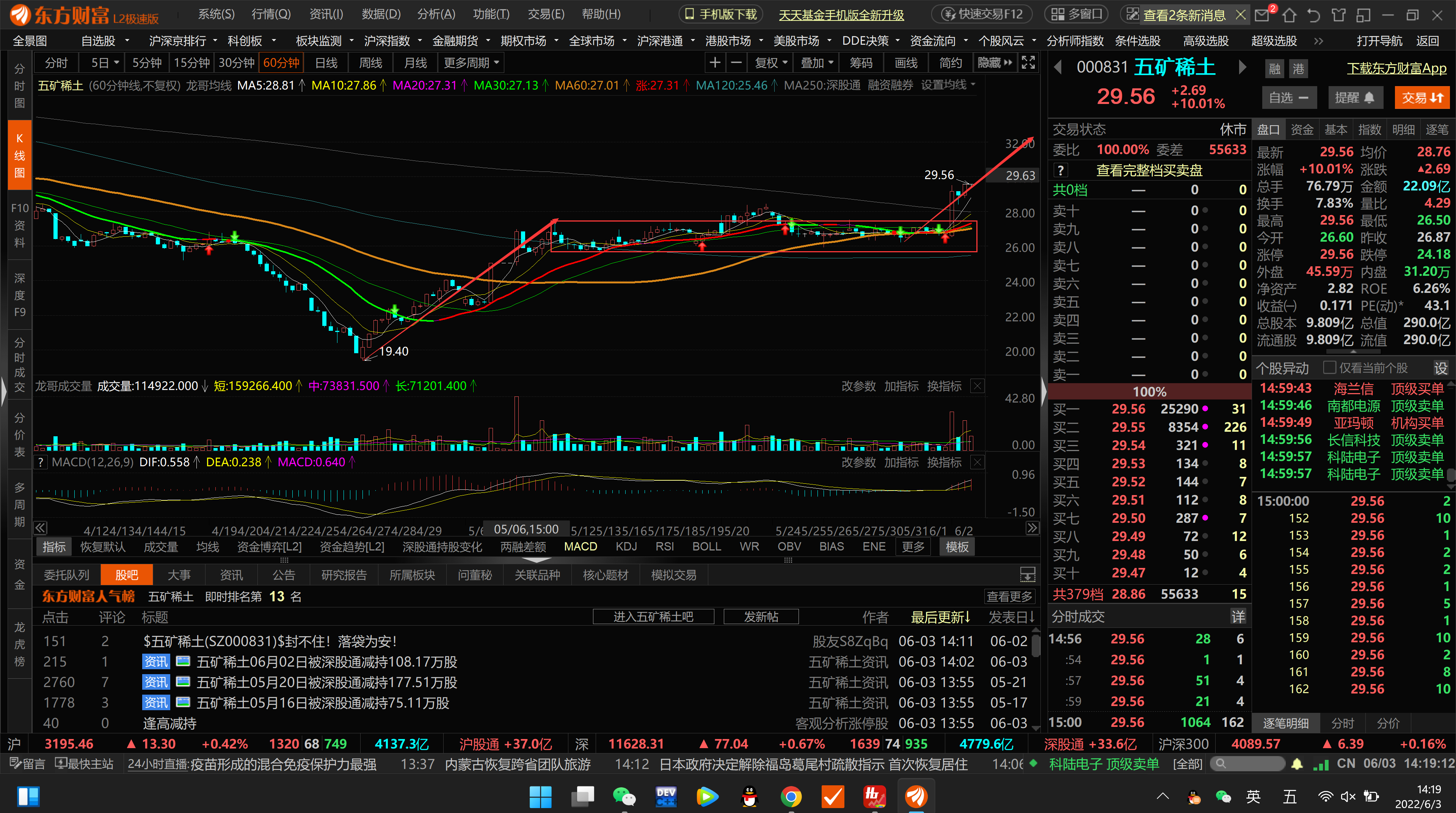Close the new messages notification X
The width and height of the screenshot is (1456, 813).
[x=1241, y=15]
